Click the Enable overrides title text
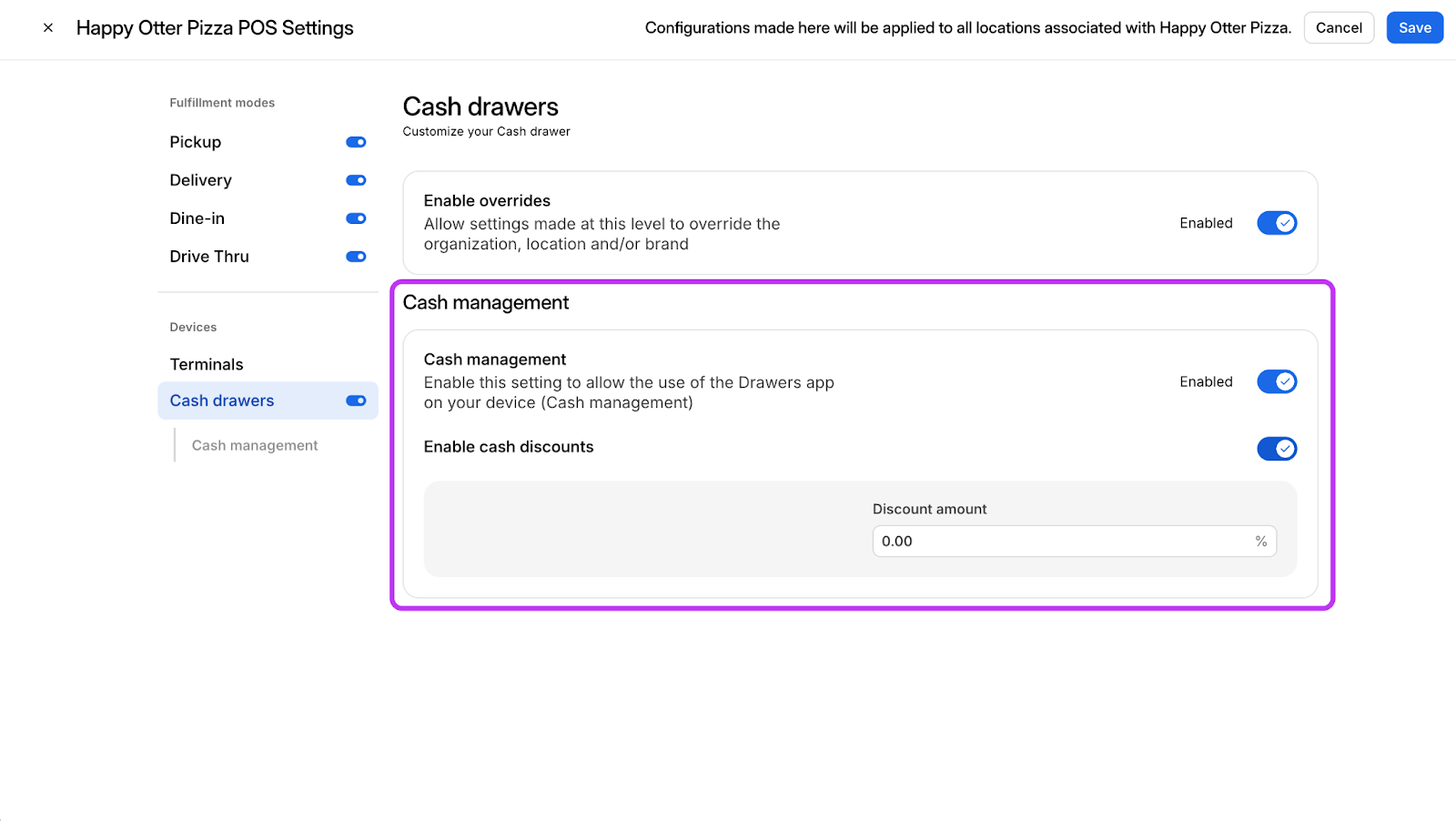Screen dimensions: 1456x821 pyautogui.click(x=487, y=200)
